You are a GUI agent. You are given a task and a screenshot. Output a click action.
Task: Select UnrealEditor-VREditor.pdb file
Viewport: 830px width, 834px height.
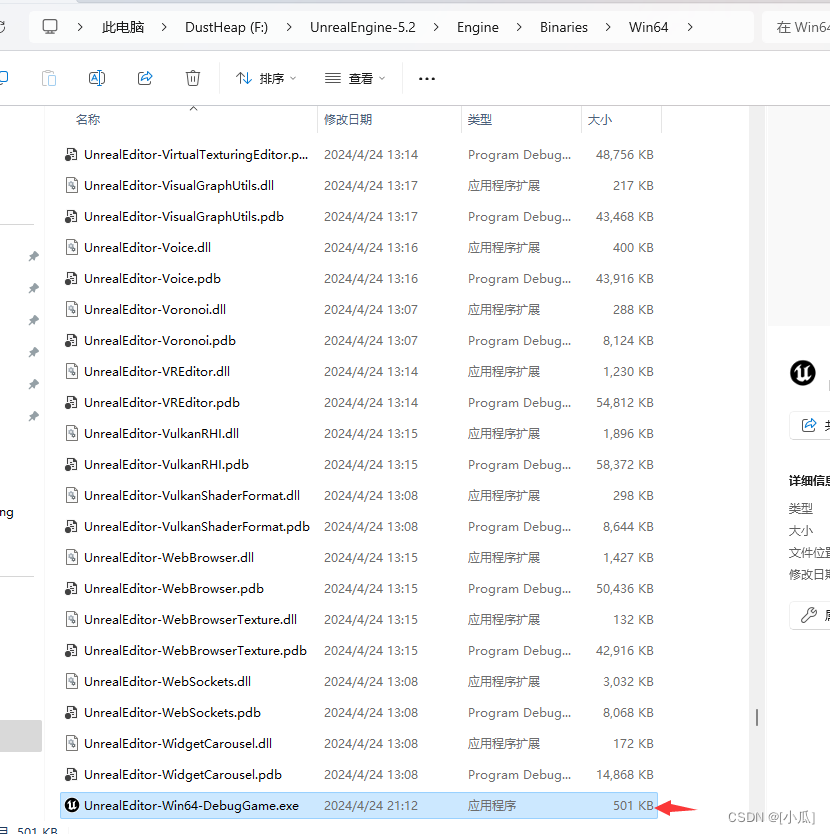(x=359, y=403)
